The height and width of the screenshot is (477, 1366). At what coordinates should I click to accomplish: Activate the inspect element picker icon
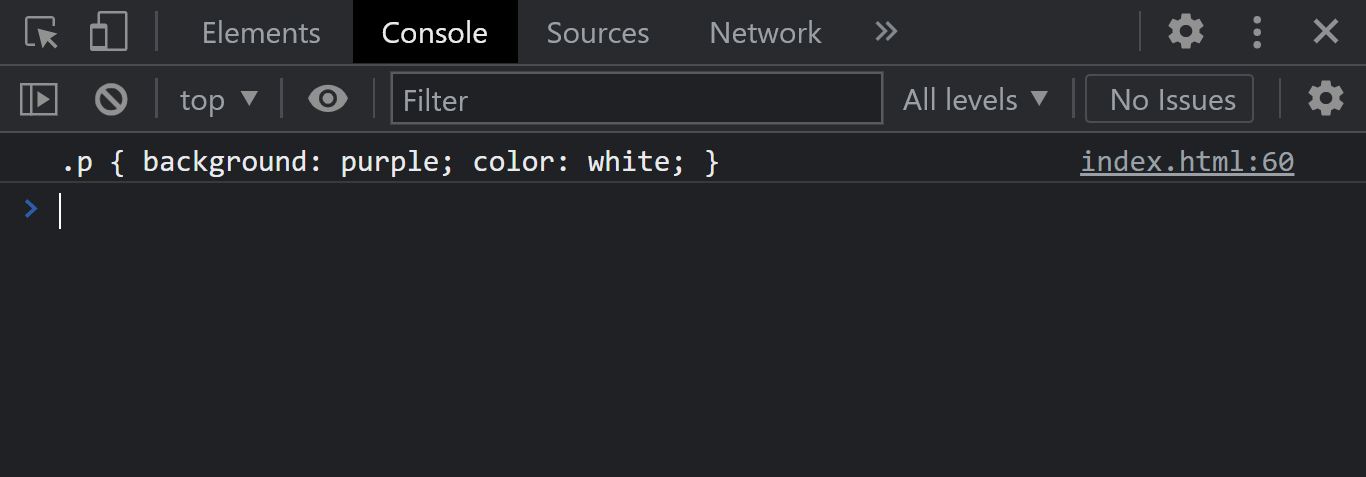42,33
